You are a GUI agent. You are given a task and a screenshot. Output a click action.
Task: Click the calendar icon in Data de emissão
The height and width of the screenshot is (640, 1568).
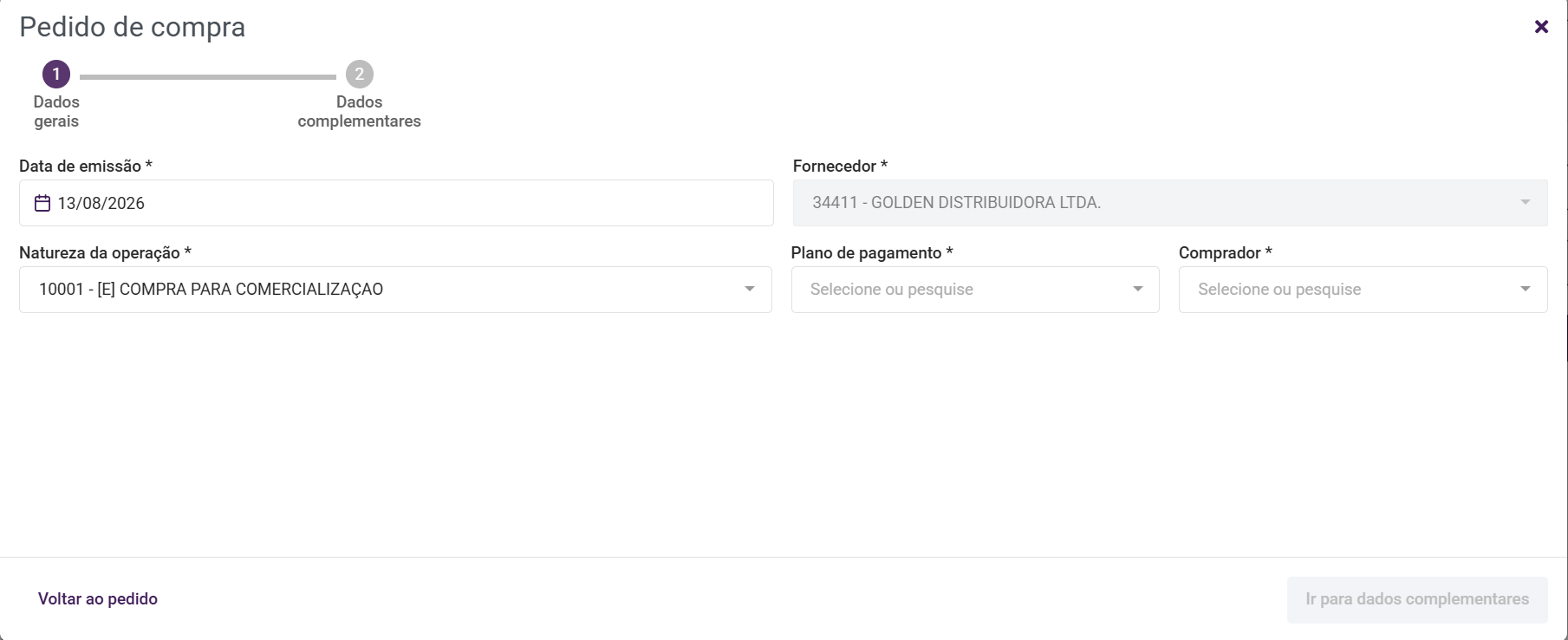click(x=42, y=203)
